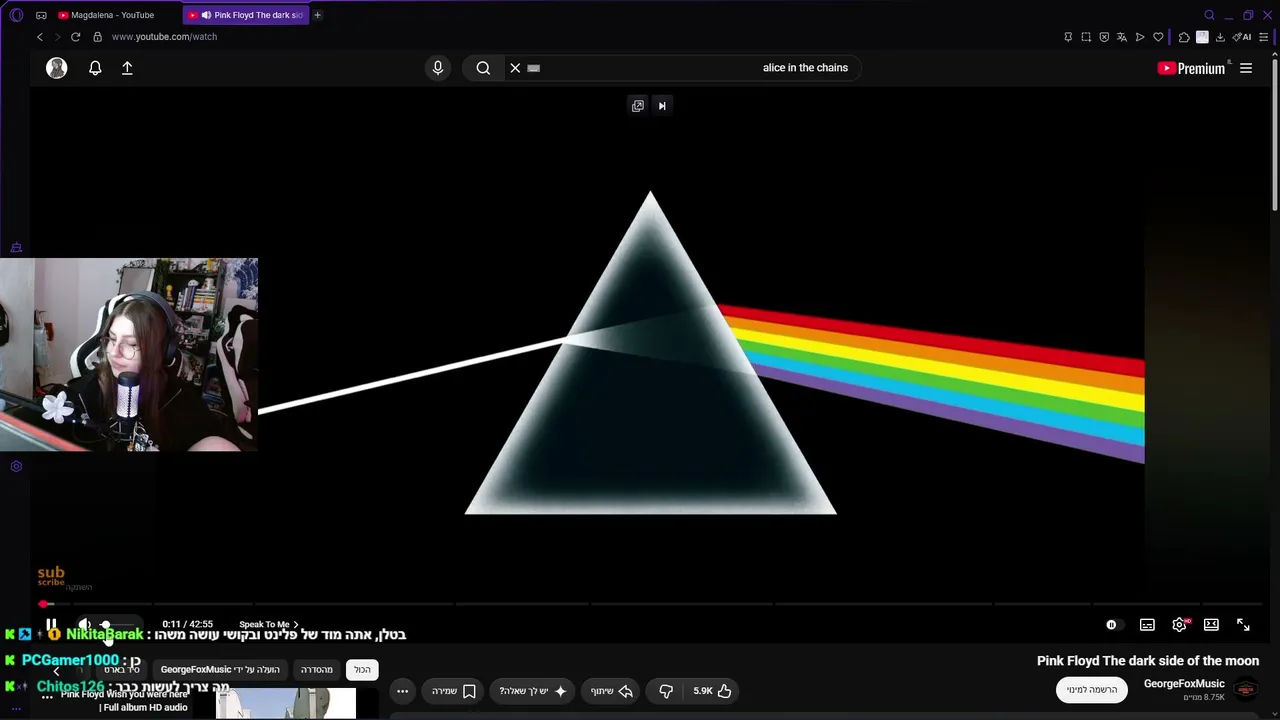Take a snapshot with Opera toolbar
Image resolution: width=1280 pixels, height=720 pixels.
coord(1086,37)
